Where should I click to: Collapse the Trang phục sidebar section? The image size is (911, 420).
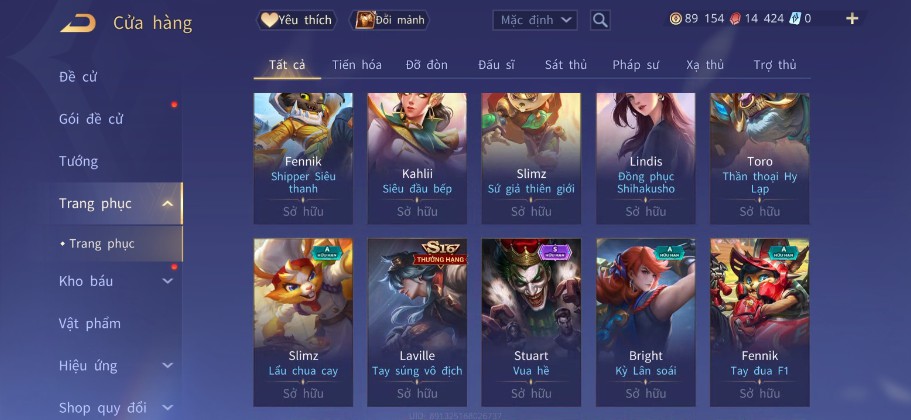click(167, 203)
